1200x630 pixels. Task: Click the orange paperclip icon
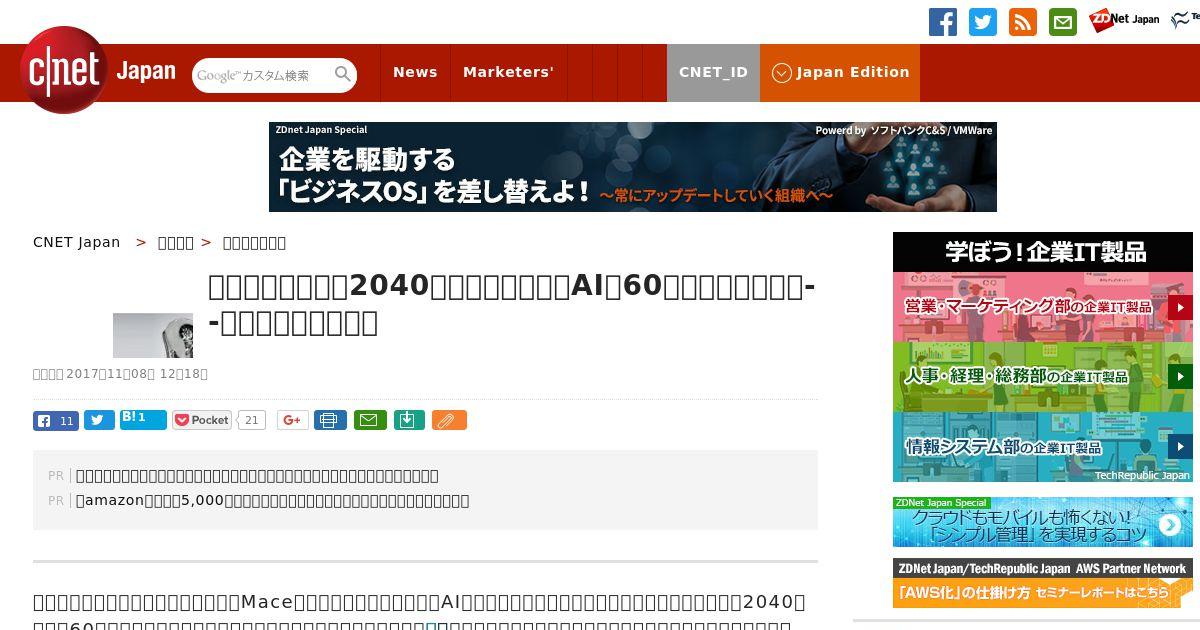click(x=449, y=420)
